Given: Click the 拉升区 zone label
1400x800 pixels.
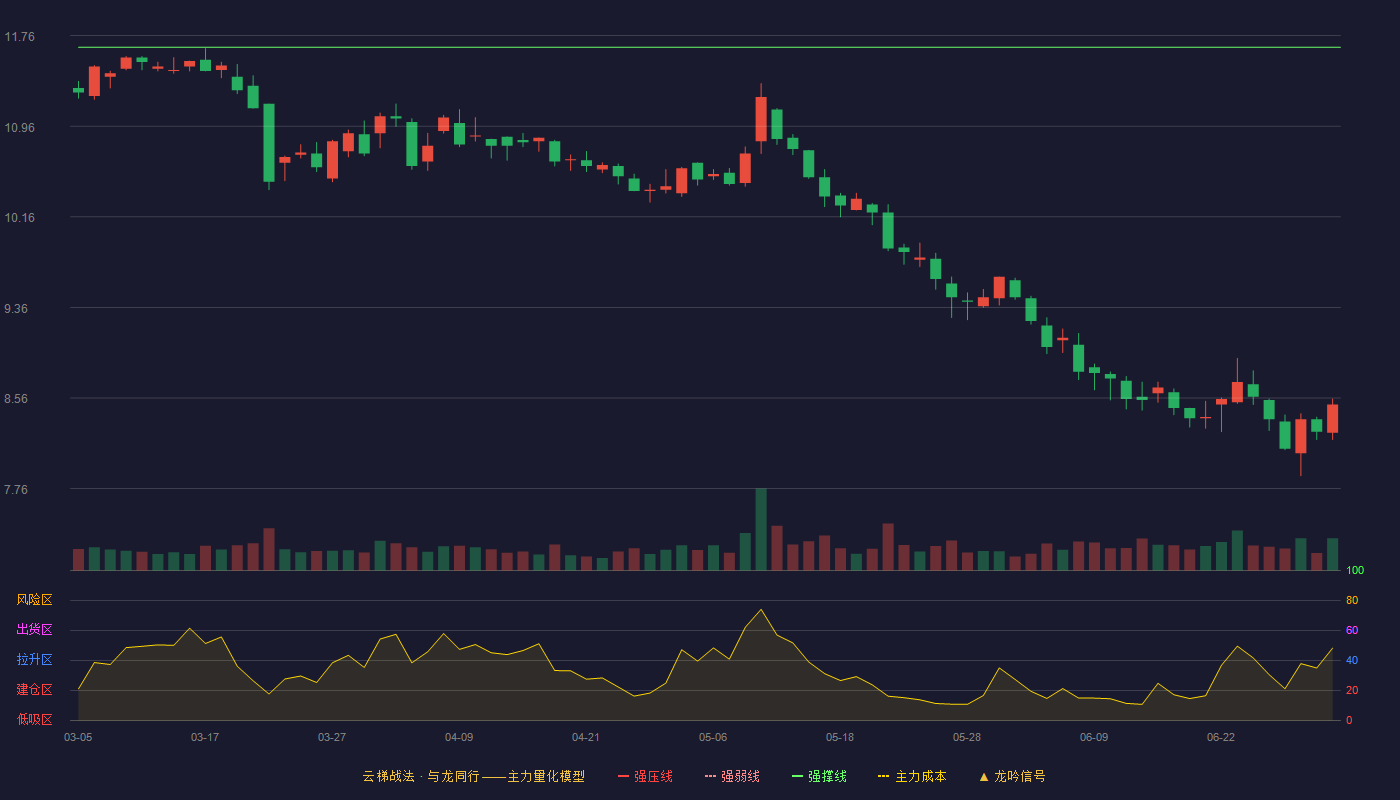Looking at the screenshot, I should point(34,660).
